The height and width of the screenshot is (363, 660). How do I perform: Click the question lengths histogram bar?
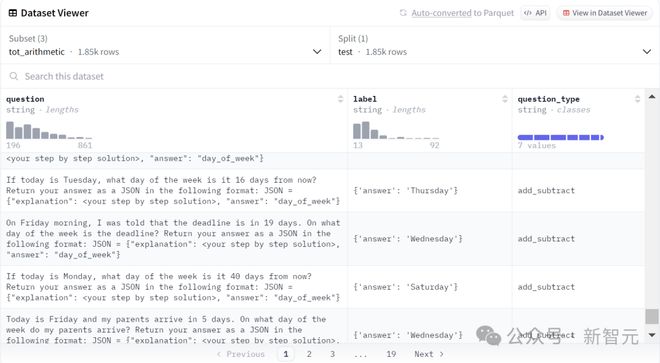pos(49,130)
